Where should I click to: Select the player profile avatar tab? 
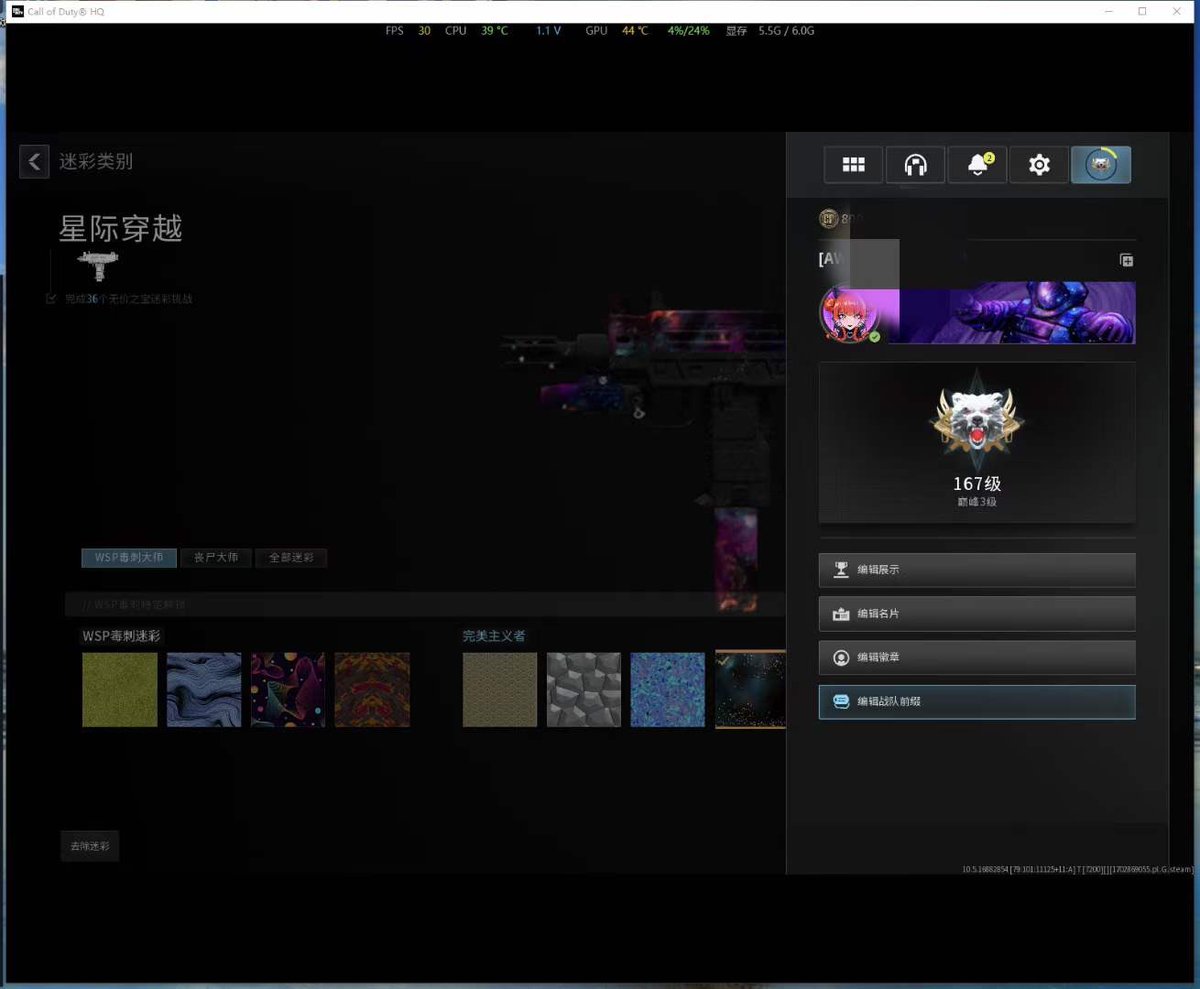1100,164
